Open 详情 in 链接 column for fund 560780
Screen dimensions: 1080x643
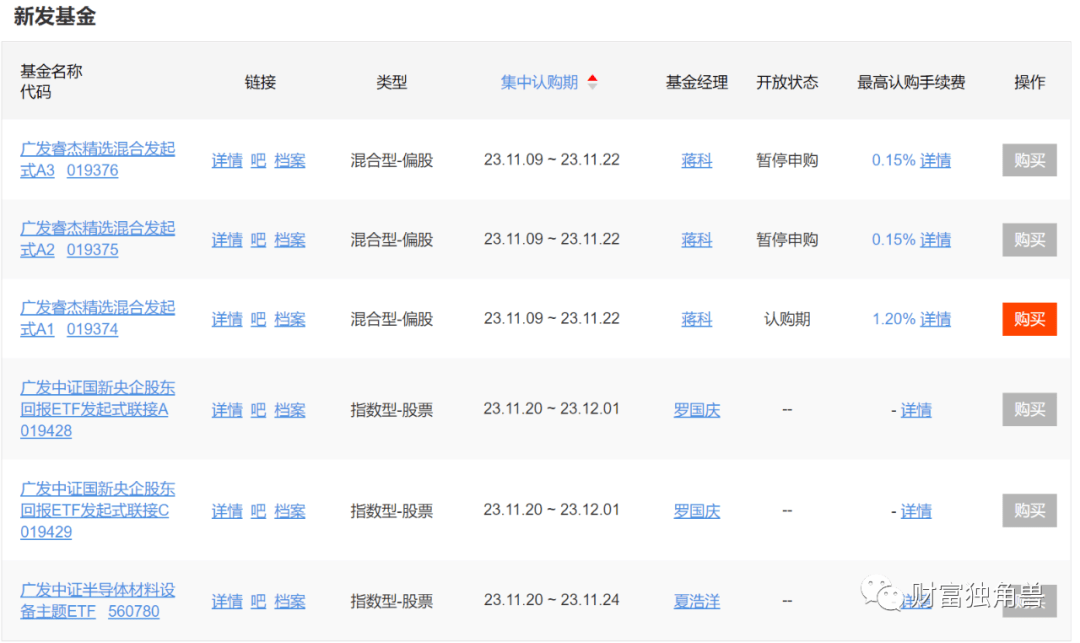[x=227, y=602]
